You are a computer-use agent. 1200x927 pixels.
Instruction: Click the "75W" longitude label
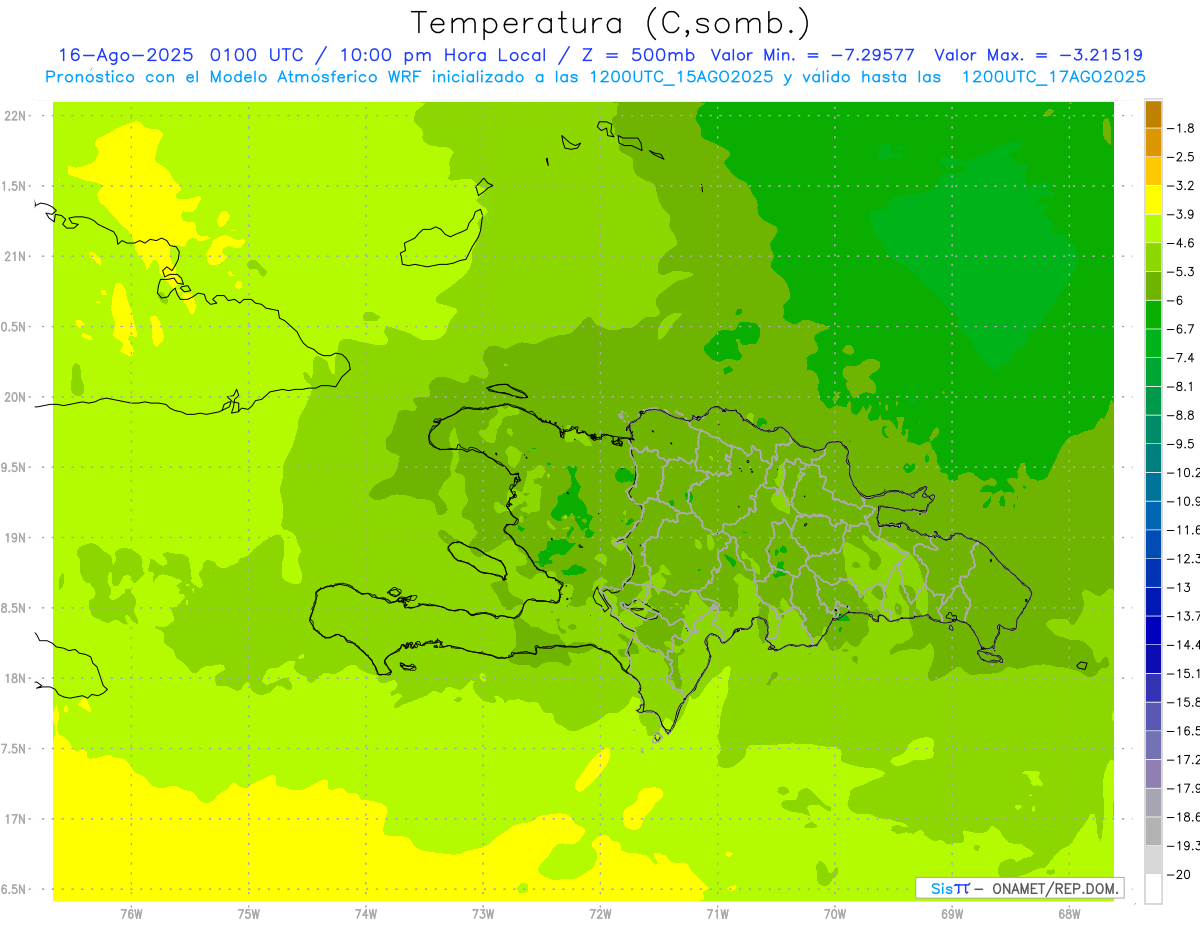tap(248, 914)
